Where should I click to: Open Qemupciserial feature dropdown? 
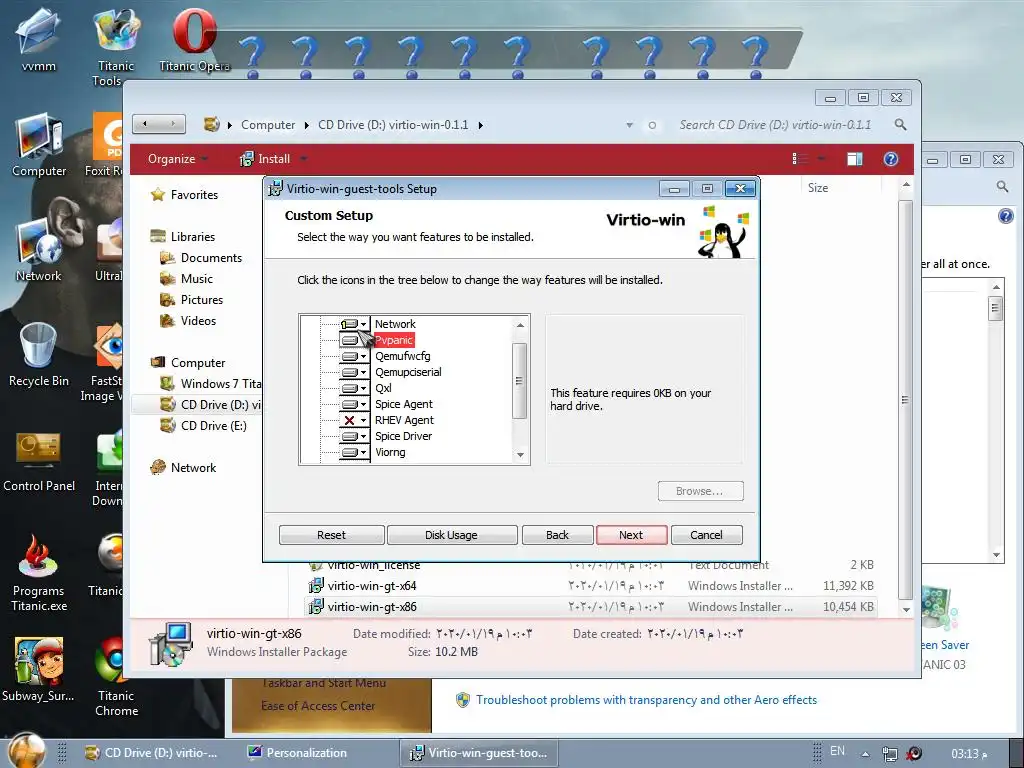coord(364,372)
